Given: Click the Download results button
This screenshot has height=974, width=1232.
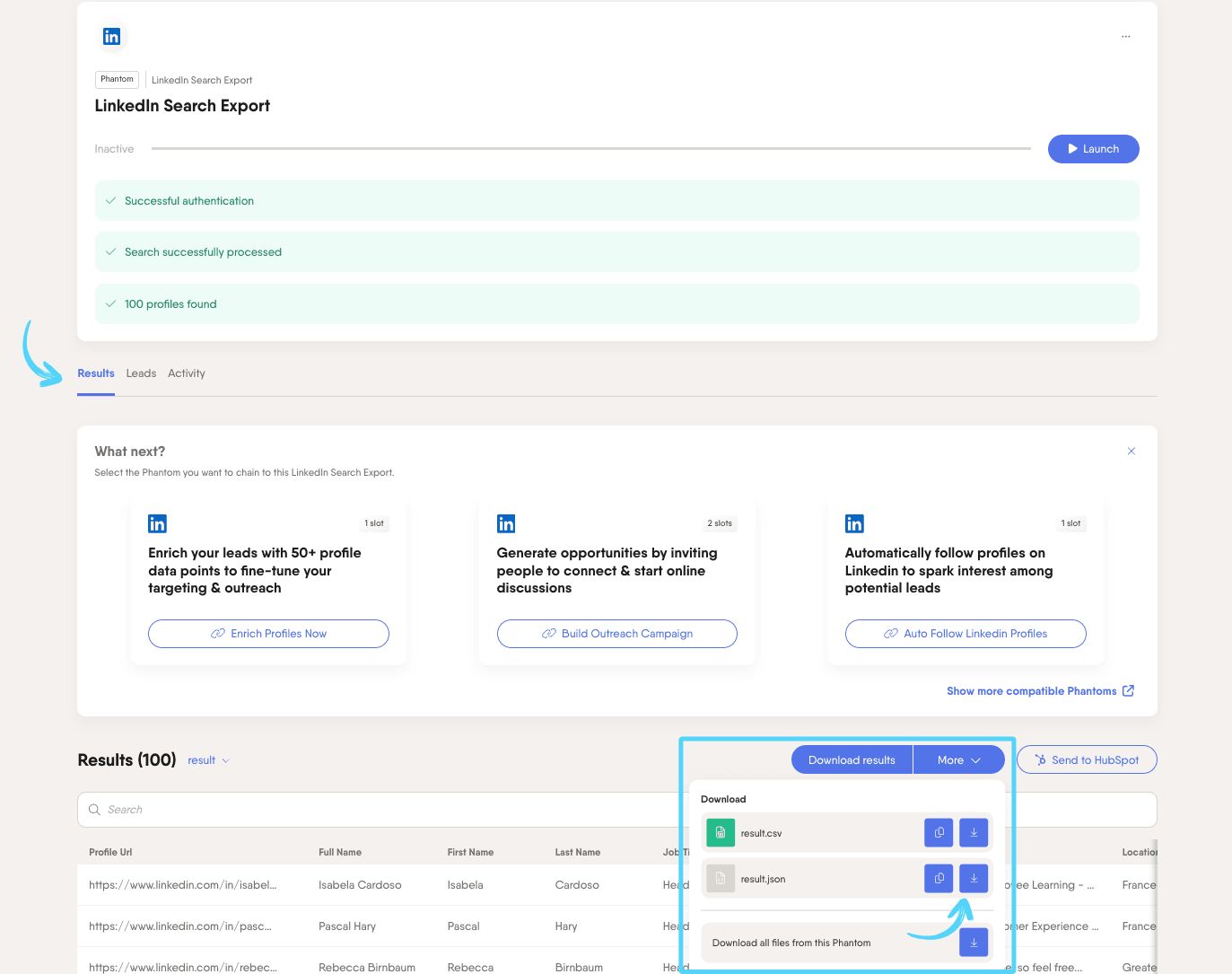Looking at the screenshot, I should coord(852,760).
